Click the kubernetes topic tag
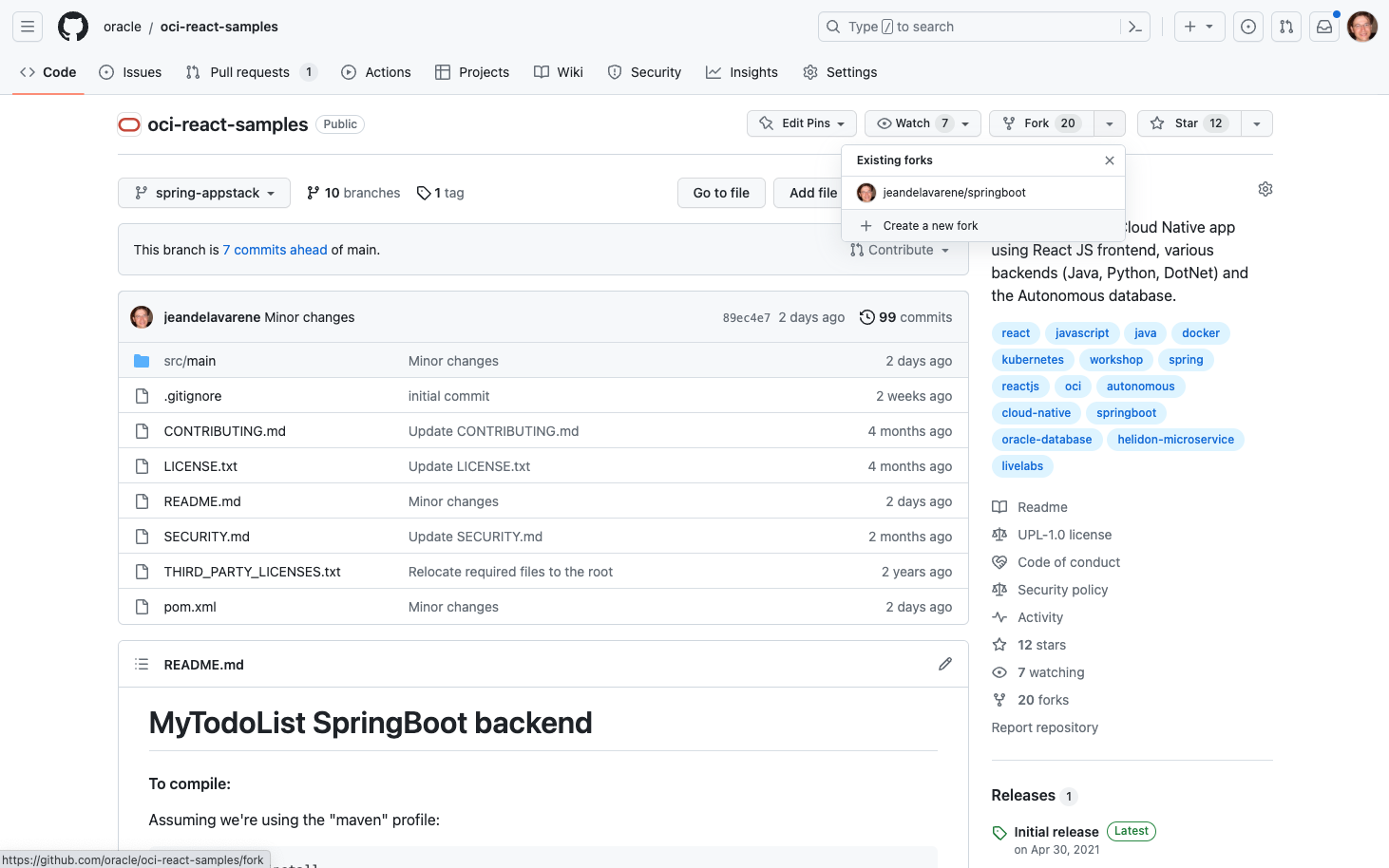Viewport: 1389px width, 868px height. pos(1033,360)
